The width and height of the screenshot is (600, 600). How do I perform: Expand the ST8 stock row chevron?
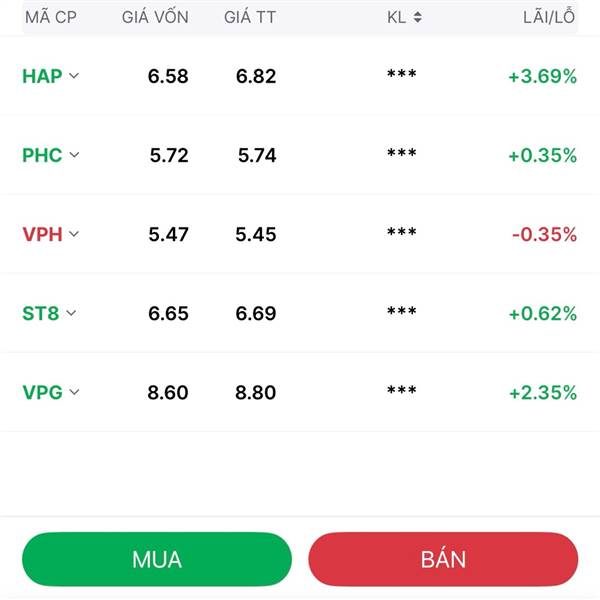click(71, 313)
